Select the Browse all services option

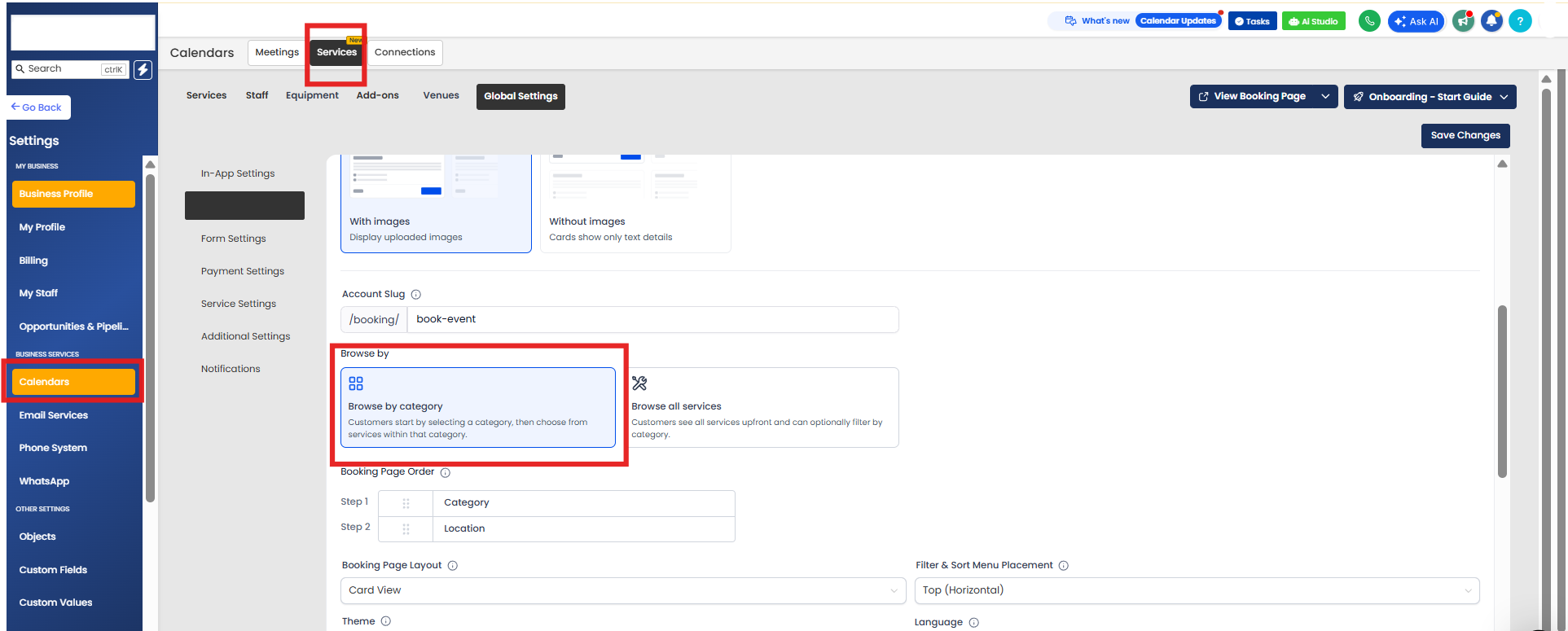763,407
